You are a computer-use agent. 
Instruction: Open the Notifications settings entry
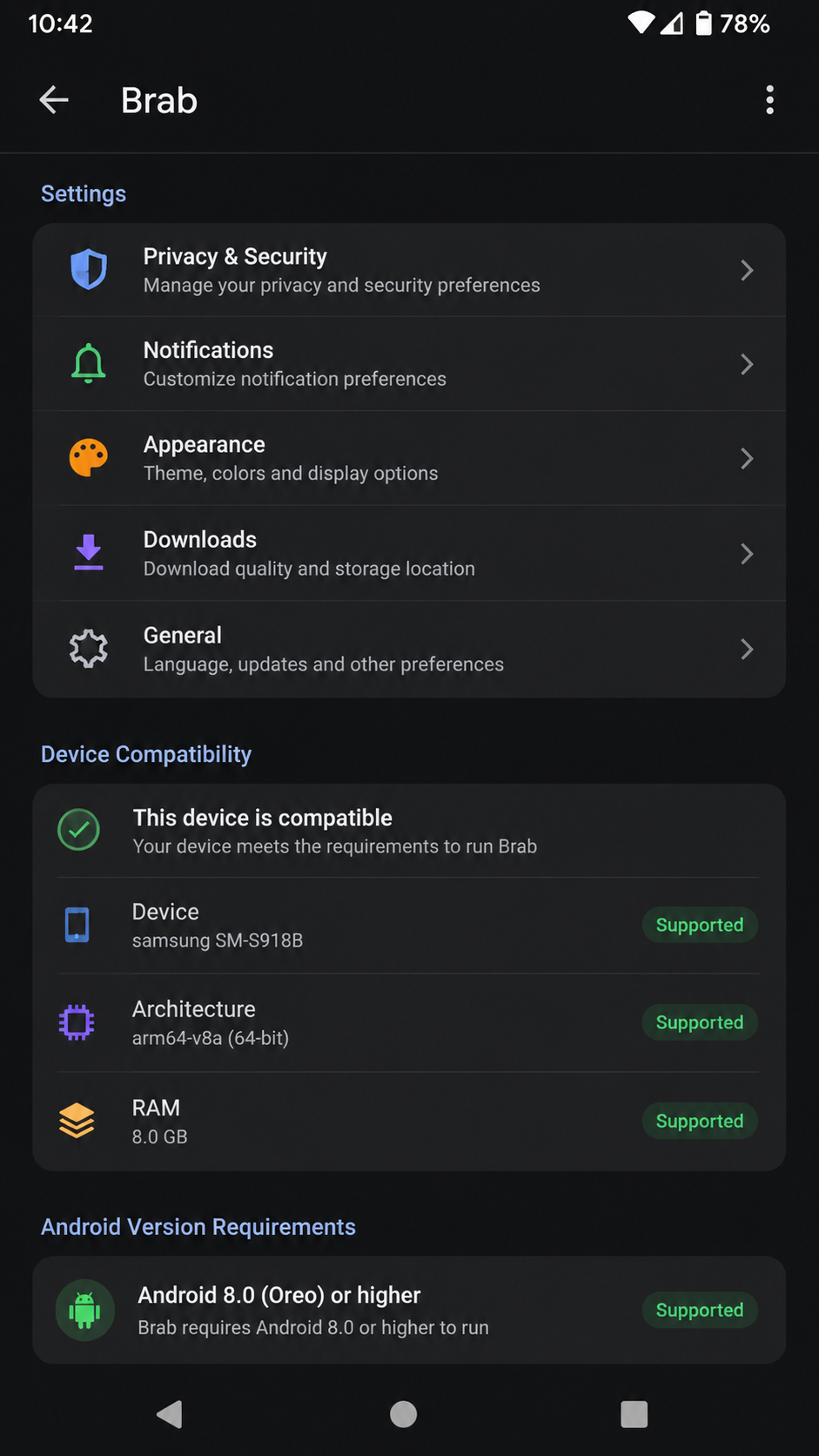(409, 364)
